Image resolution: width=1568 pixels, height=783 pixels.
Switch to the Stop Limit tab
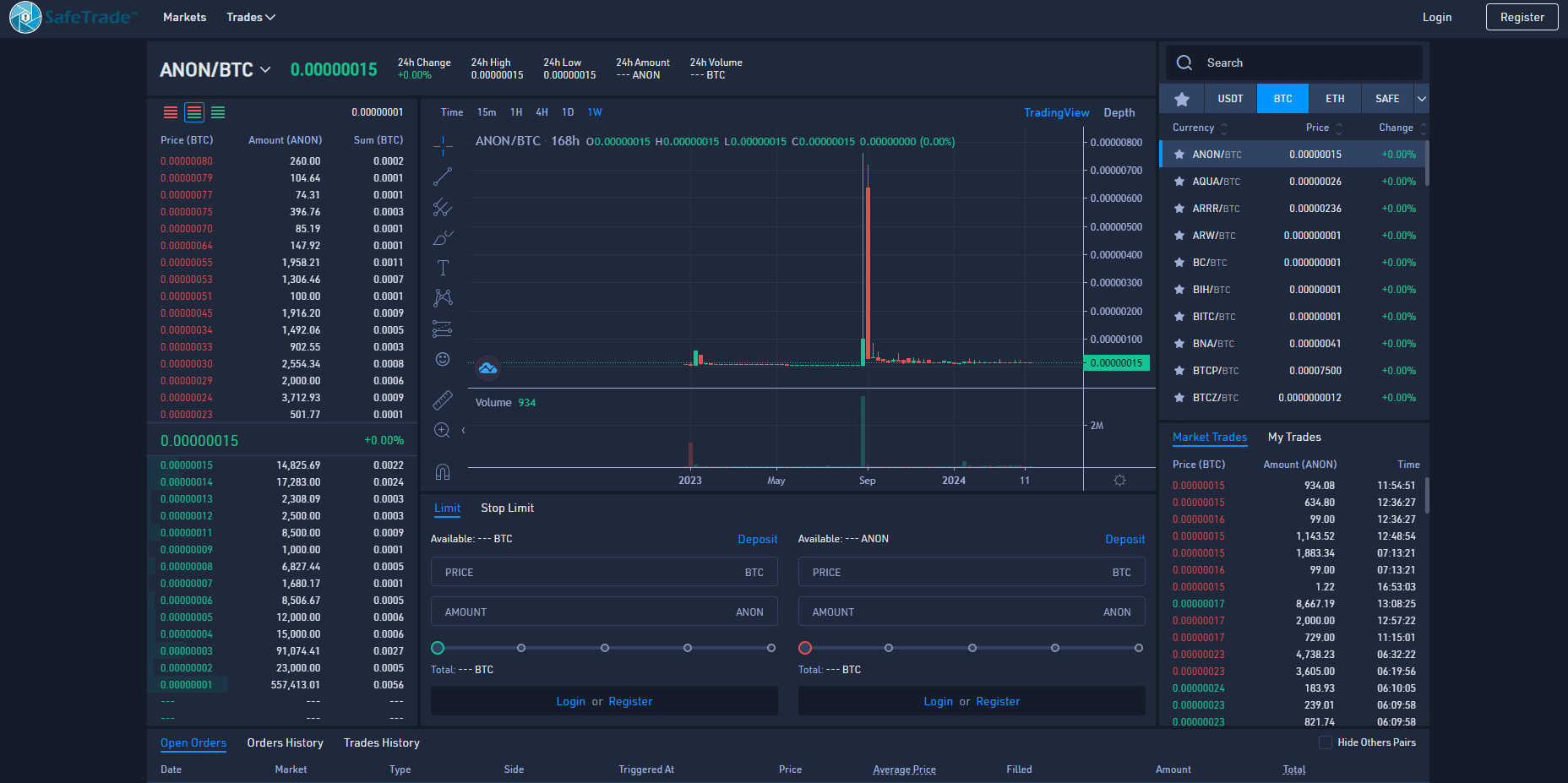[x=507, y=508]
